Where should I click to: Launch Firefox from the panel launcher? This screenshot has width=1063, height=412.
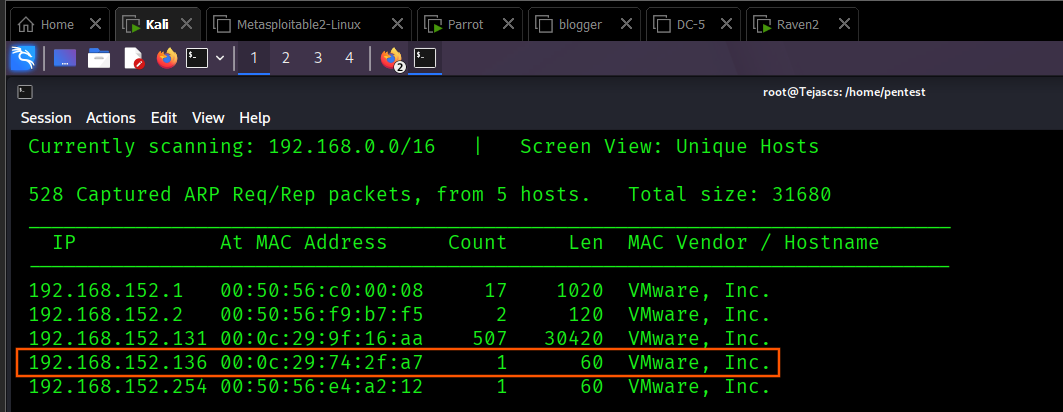point(166,59)
